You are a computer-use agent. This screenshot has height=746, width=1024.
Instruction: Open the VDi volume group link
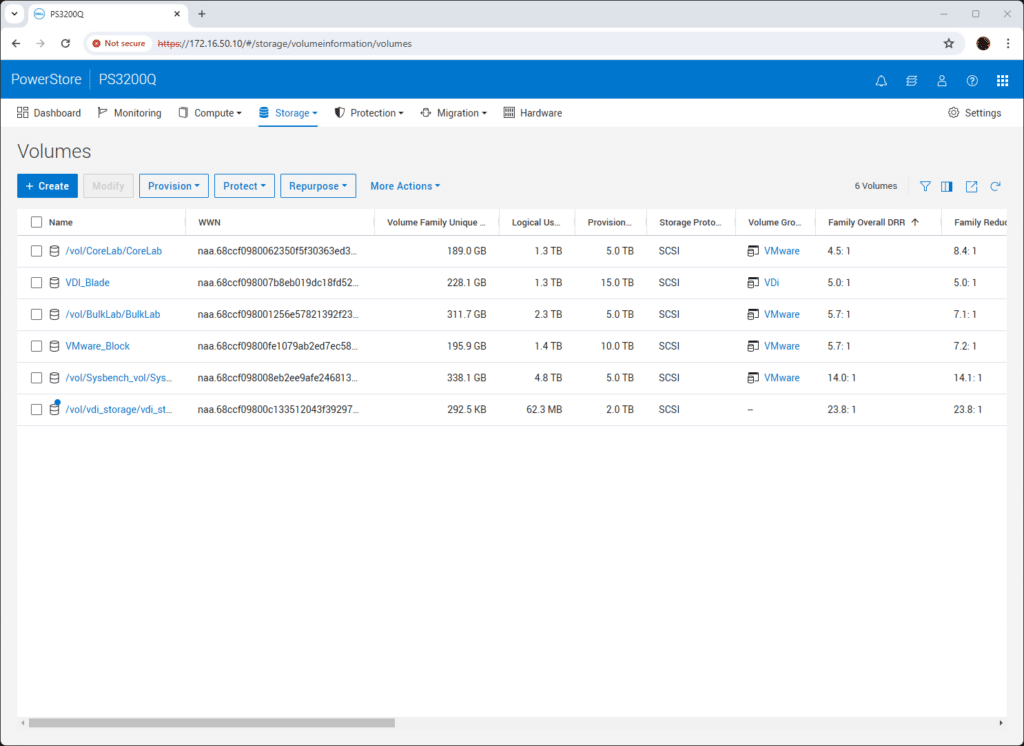pyautogui.click(x=771, y=283)
